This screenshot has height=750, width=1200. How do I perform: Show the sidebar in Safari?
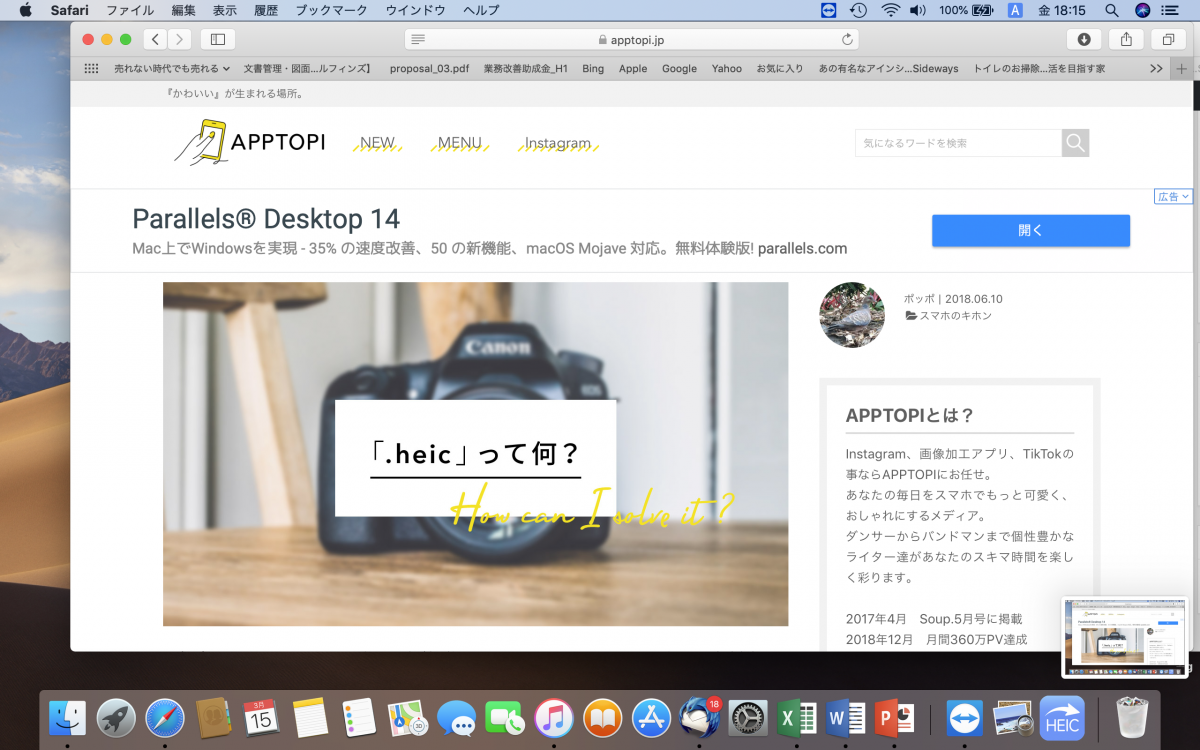(x=216, y=40)
